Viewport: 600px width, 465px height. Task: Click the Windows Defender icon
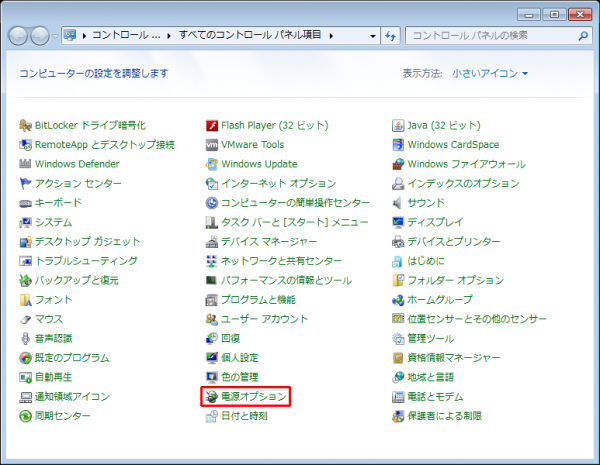pyautogui.click(x=25, y=164)
